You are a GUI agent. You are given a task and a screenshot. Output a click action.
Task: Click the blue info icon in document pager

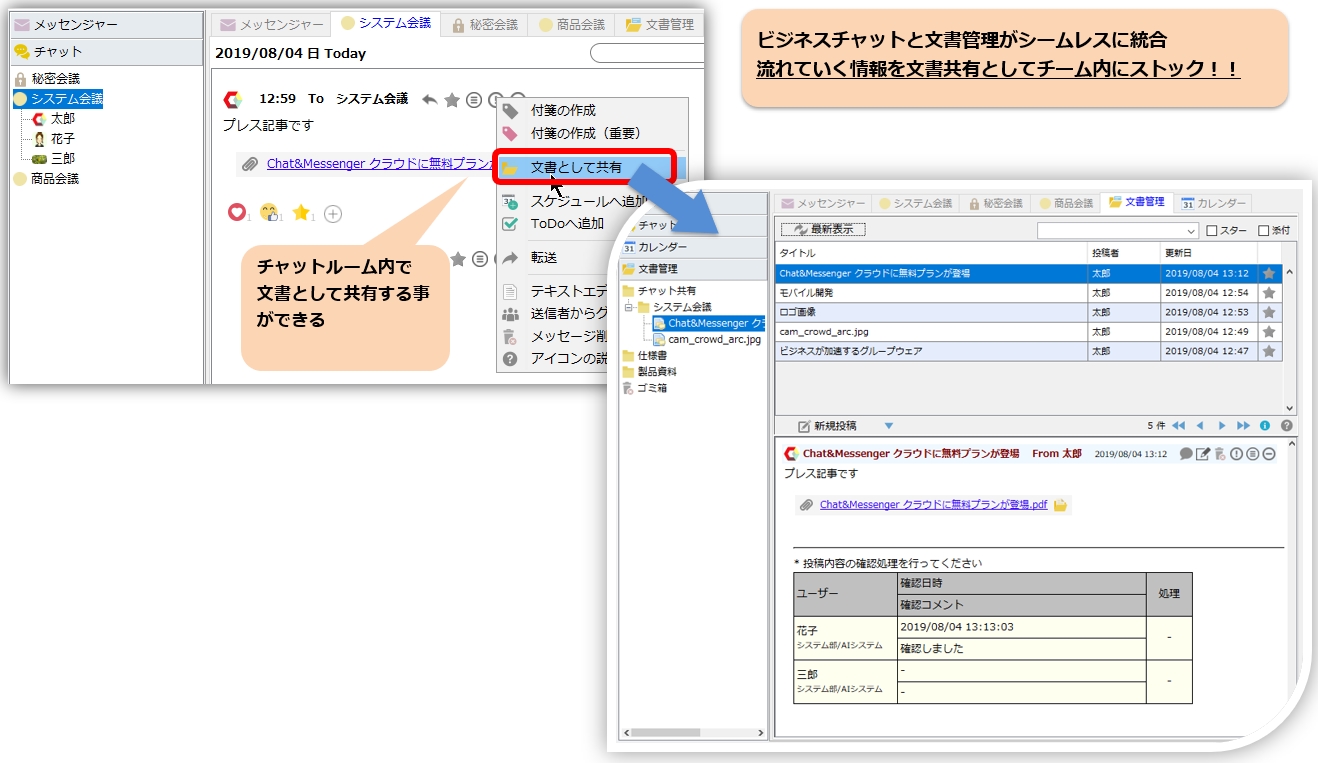pos(1265,426)
